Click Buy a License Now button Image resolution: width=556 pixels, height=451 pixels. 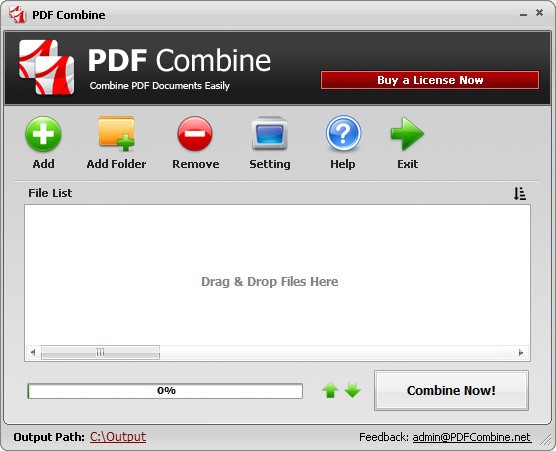430,80
